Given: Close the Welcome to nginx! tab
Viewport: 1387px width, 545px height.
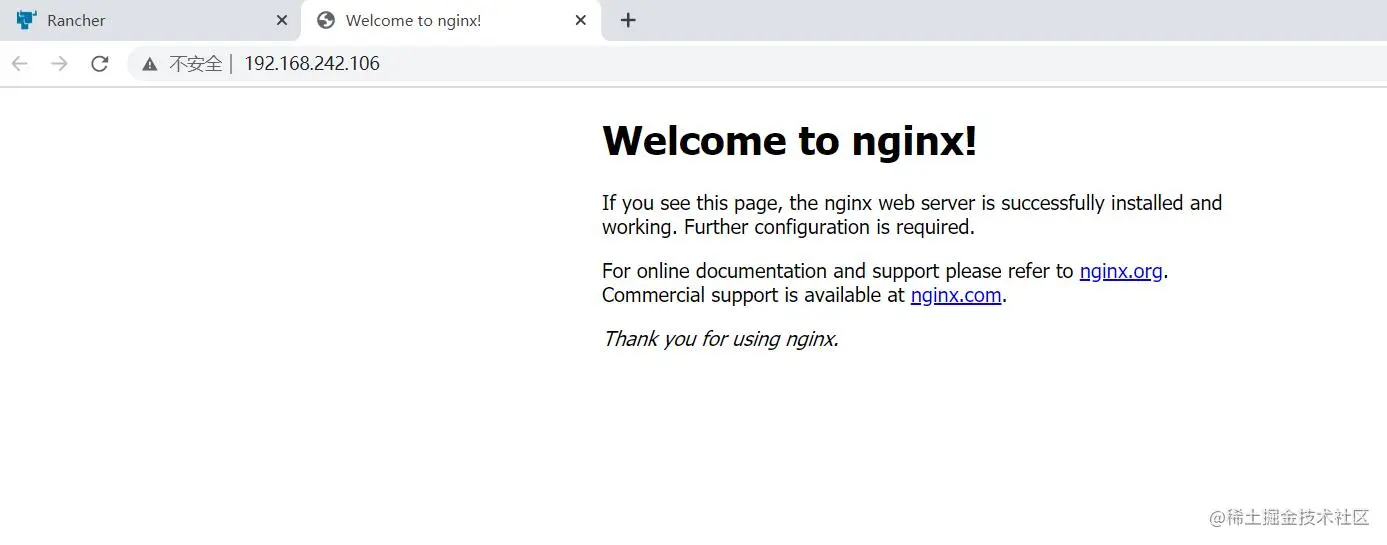Looking at the screenshot, I should click(x=581, y=20).
